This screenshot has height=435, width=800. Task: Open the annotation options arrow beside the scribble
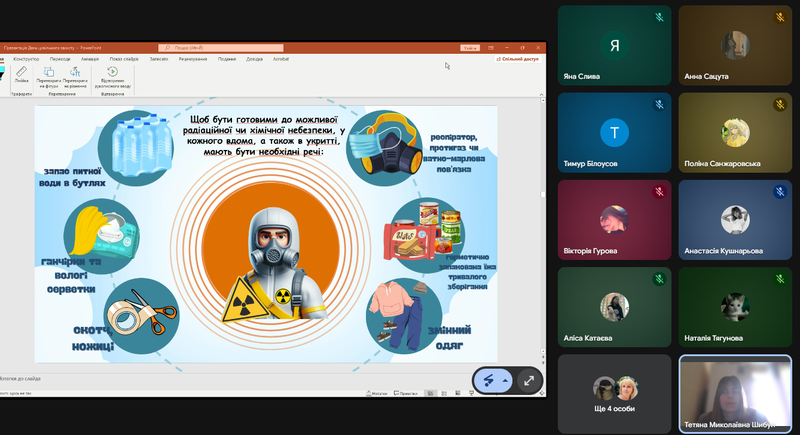point(506,381)
